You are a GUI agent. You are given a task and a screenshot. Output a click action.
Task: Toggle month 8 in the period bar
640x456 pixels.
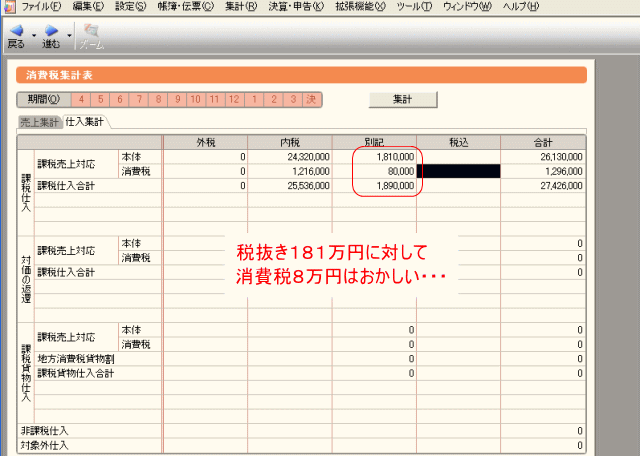click(x=158, y=100)
